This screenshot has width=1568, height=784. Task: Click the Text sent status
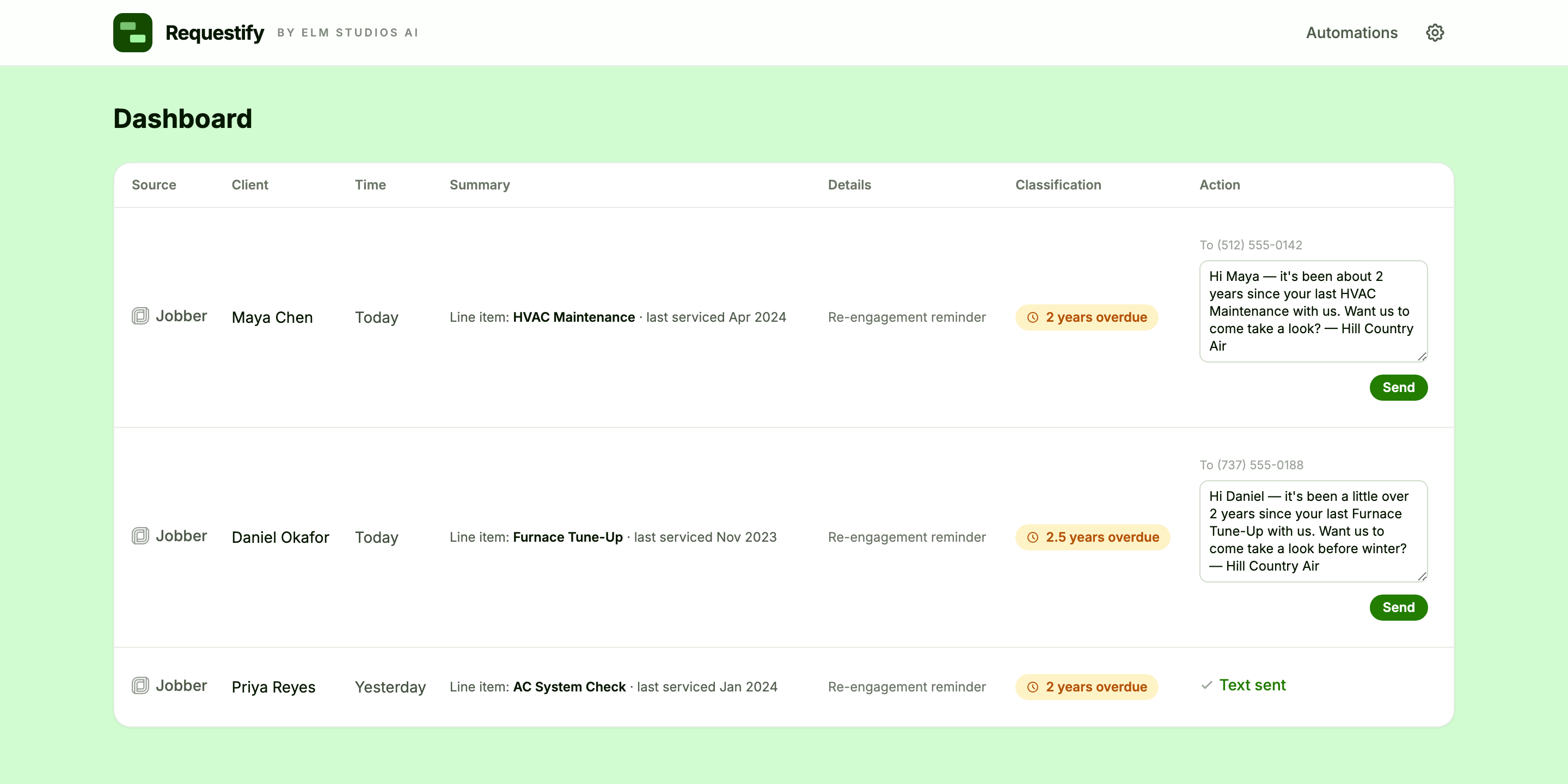(1252, 685)
